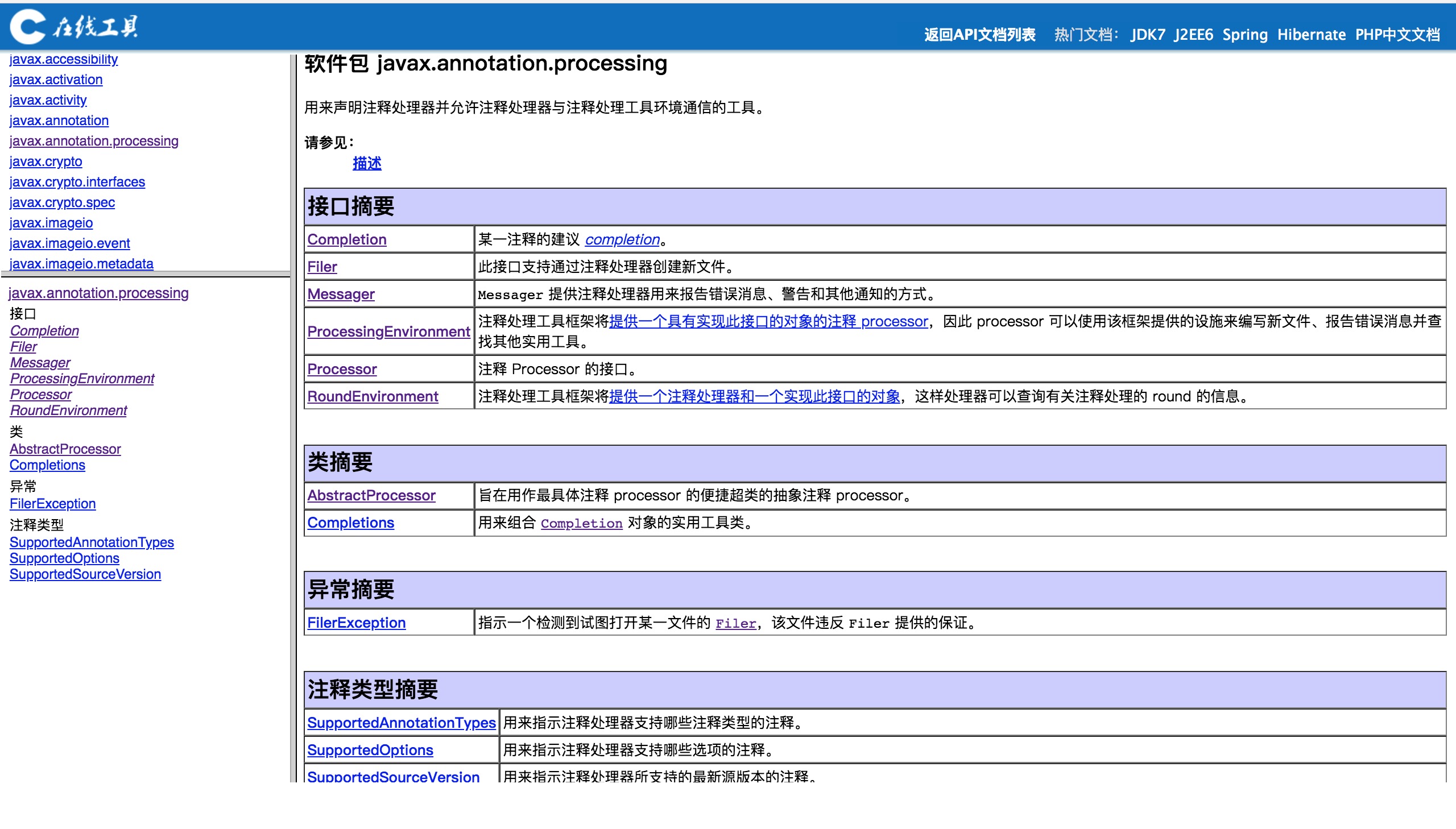Open Completions in left class list

(47, 465)
